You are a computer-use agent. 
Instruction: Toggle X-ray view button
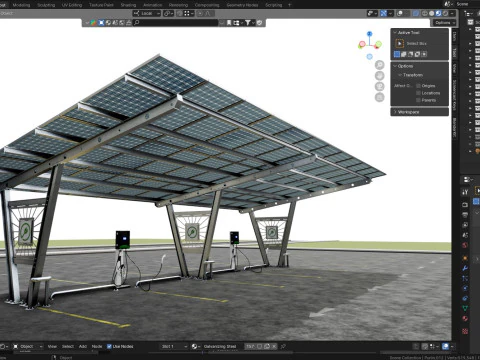pos(416,13)
